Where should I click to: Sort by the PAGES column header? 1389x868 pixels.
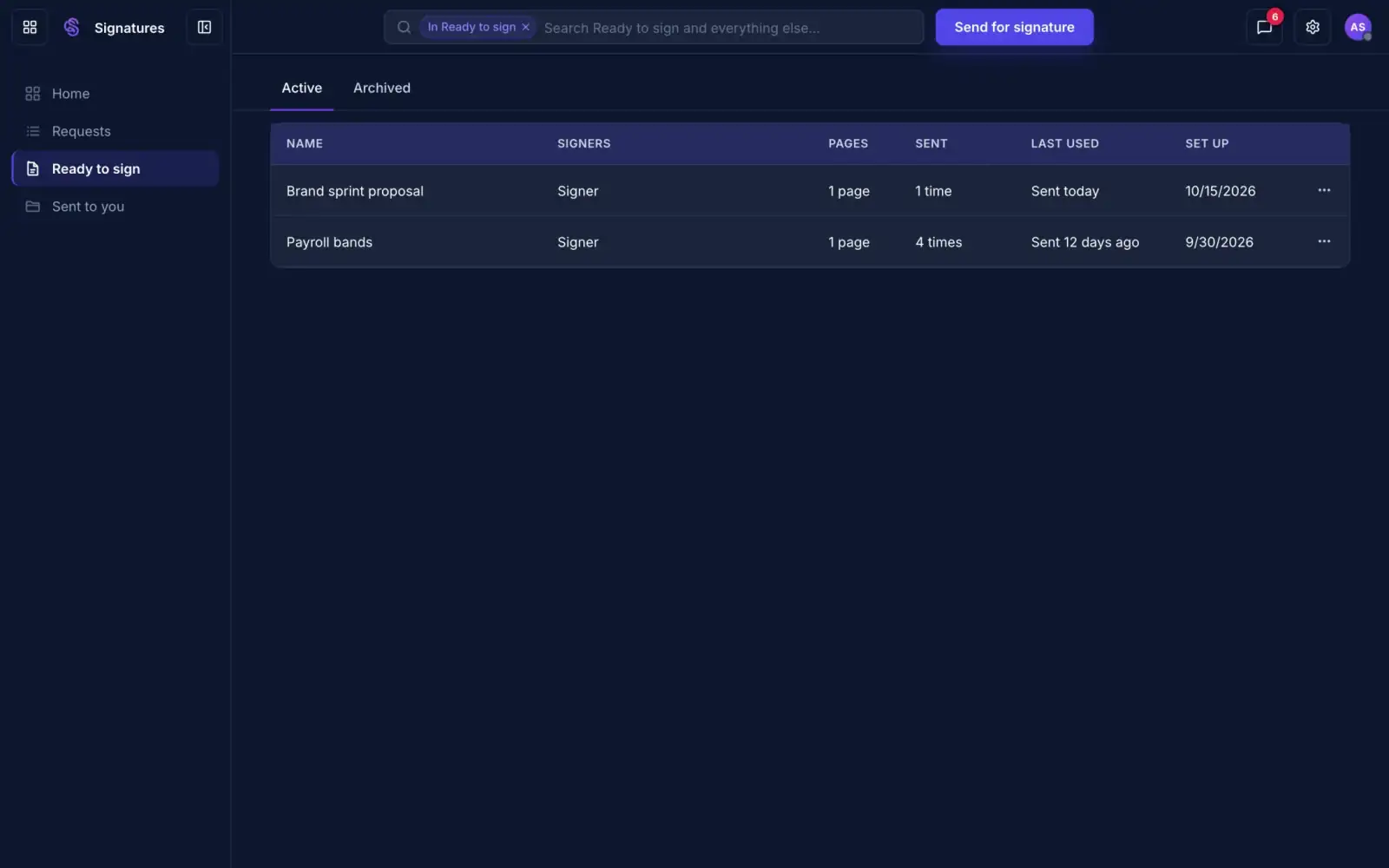[848, 143]
